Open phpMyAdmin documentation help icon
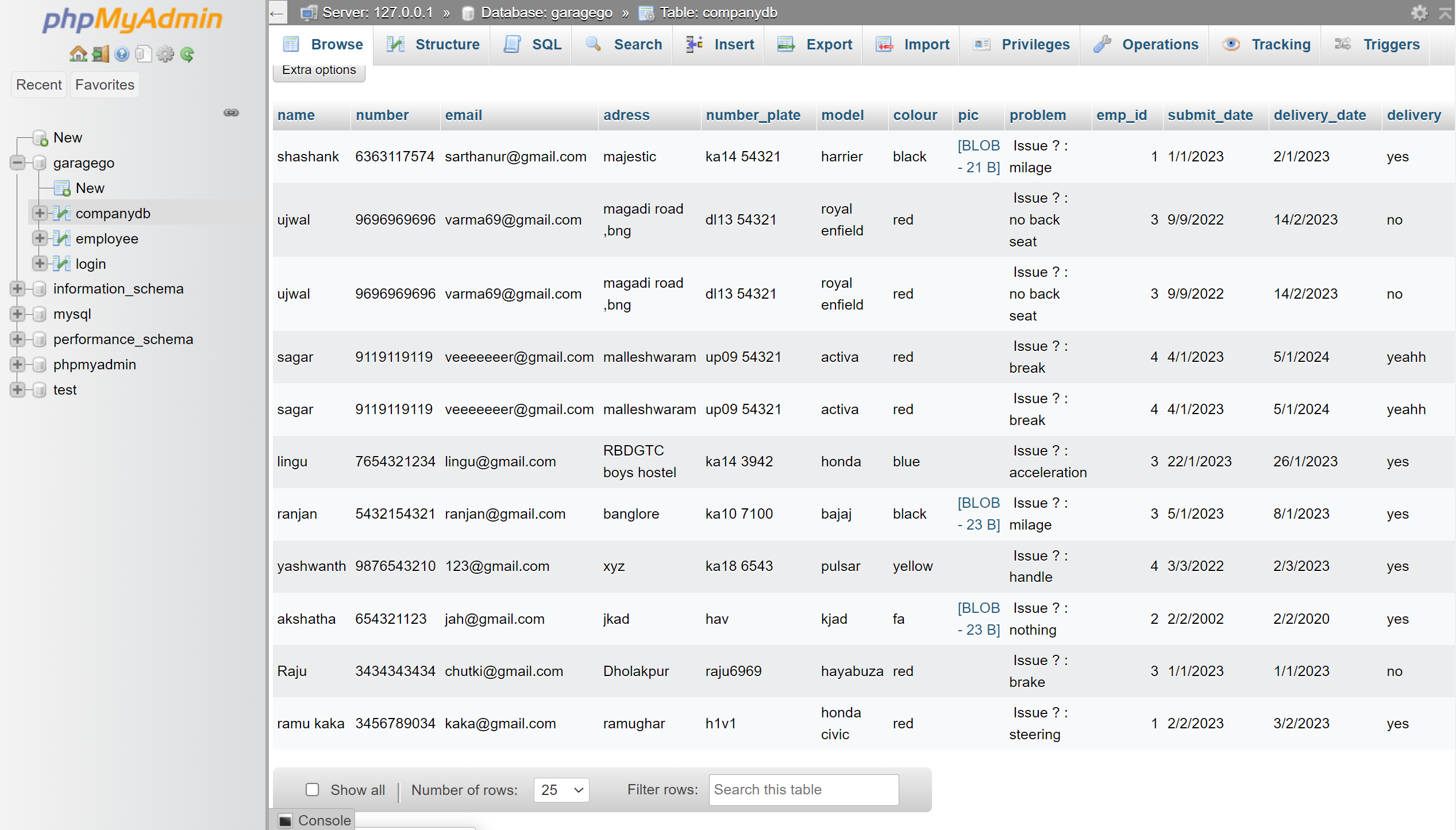Viewport: 1456px width, 830px height. click(122, 55)
